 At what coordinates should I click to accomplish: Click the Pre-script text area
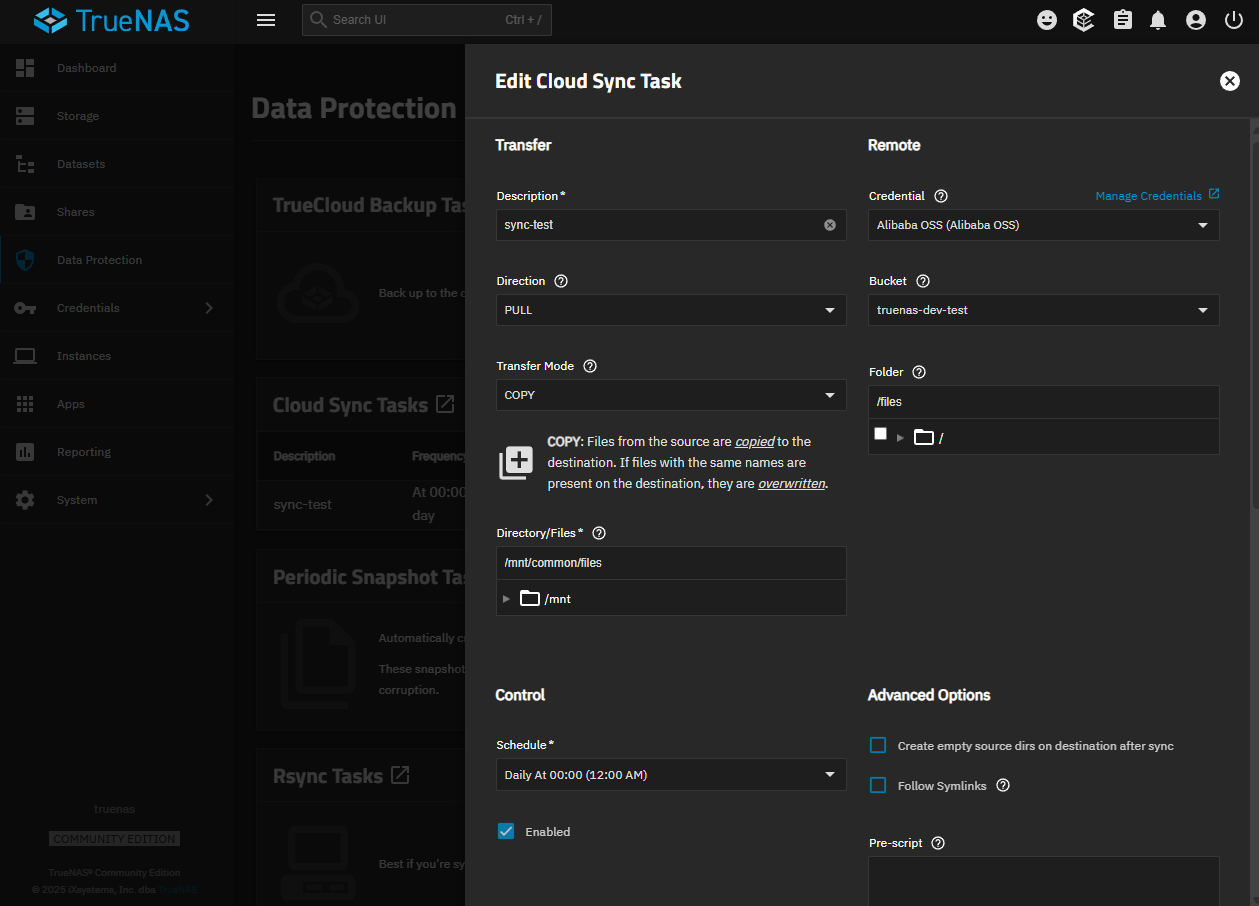(x=1044, y=881)
